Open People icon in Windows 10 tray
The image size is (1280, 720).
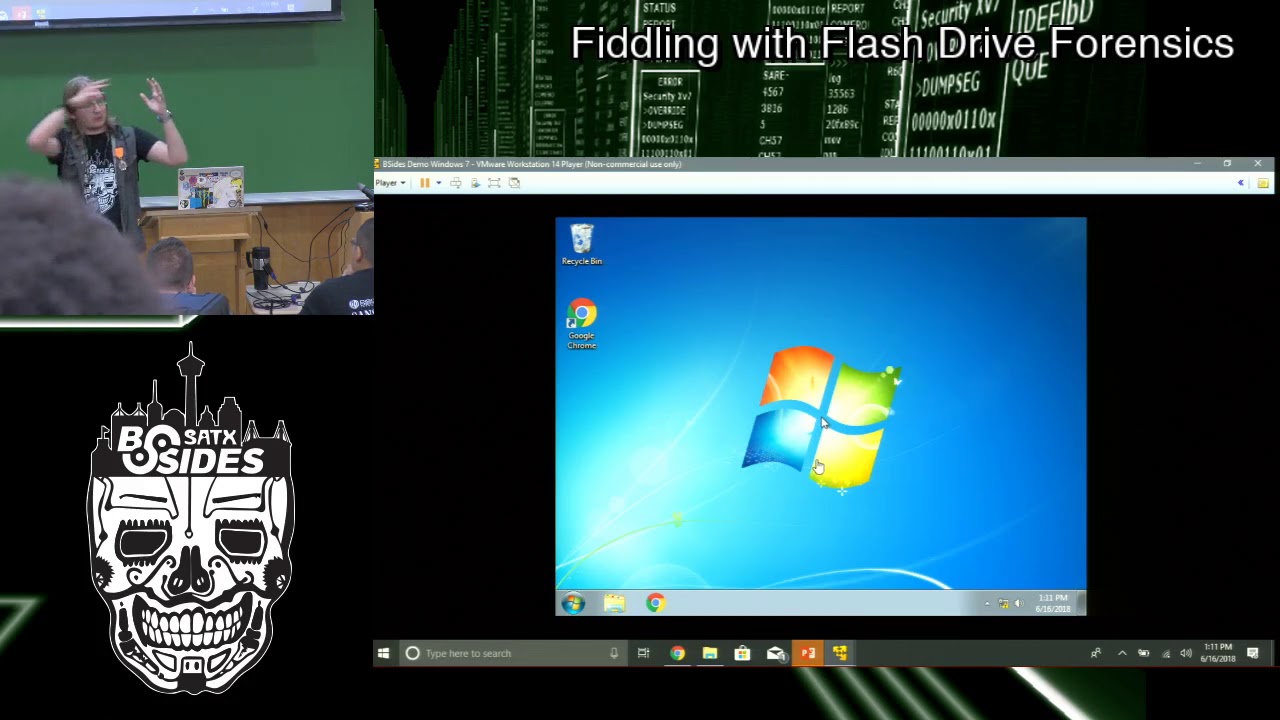click(1096, 653)
